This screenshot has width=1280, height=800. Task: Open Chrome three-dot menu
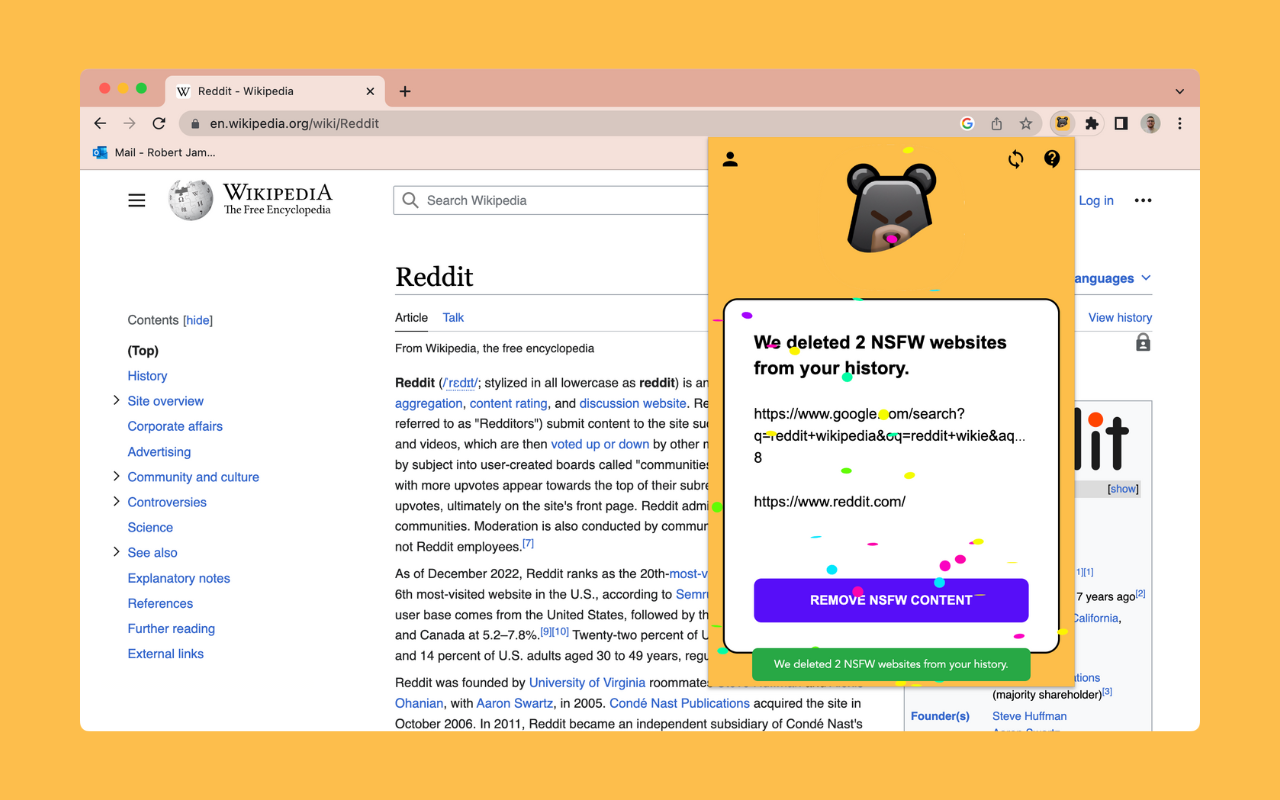point(1180,124)
